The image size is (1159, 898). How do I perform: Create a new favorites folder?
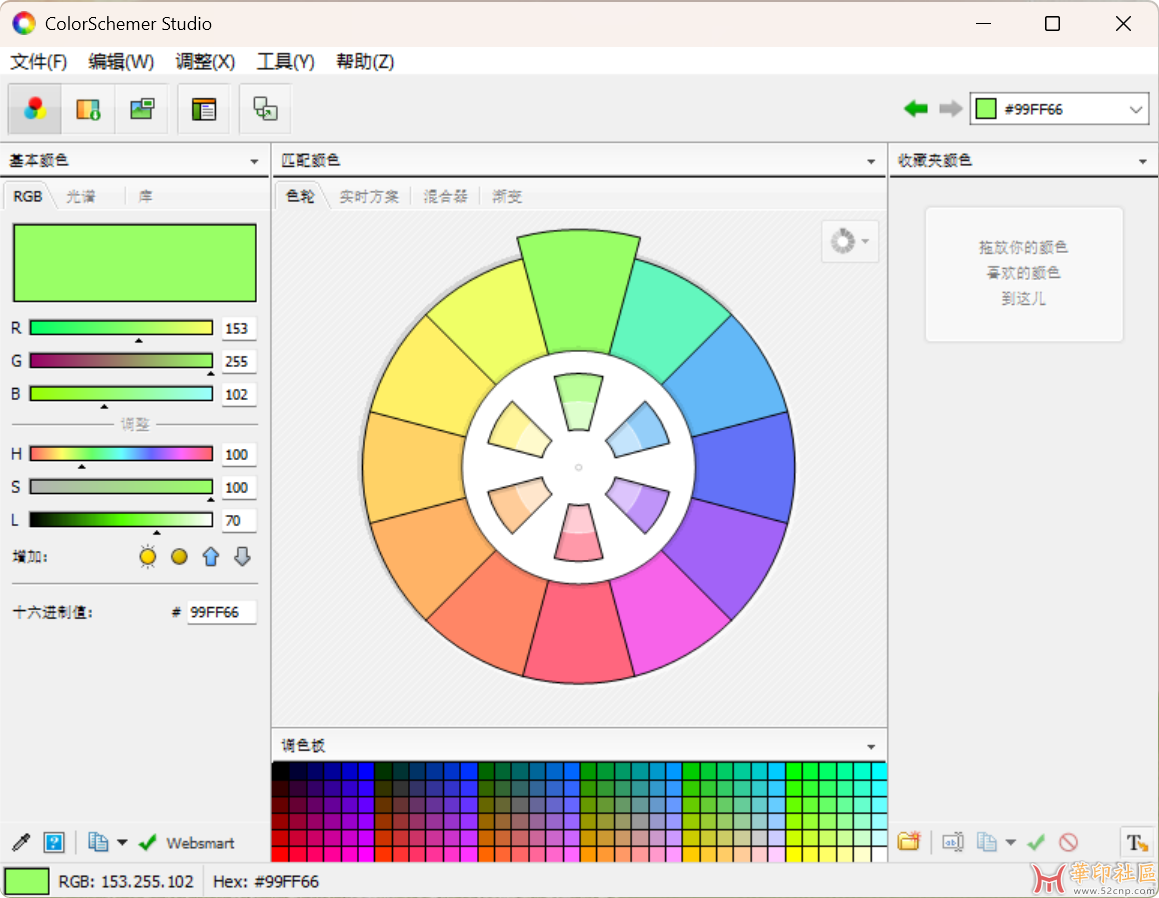pyautogui.click(x=908, y=842)
